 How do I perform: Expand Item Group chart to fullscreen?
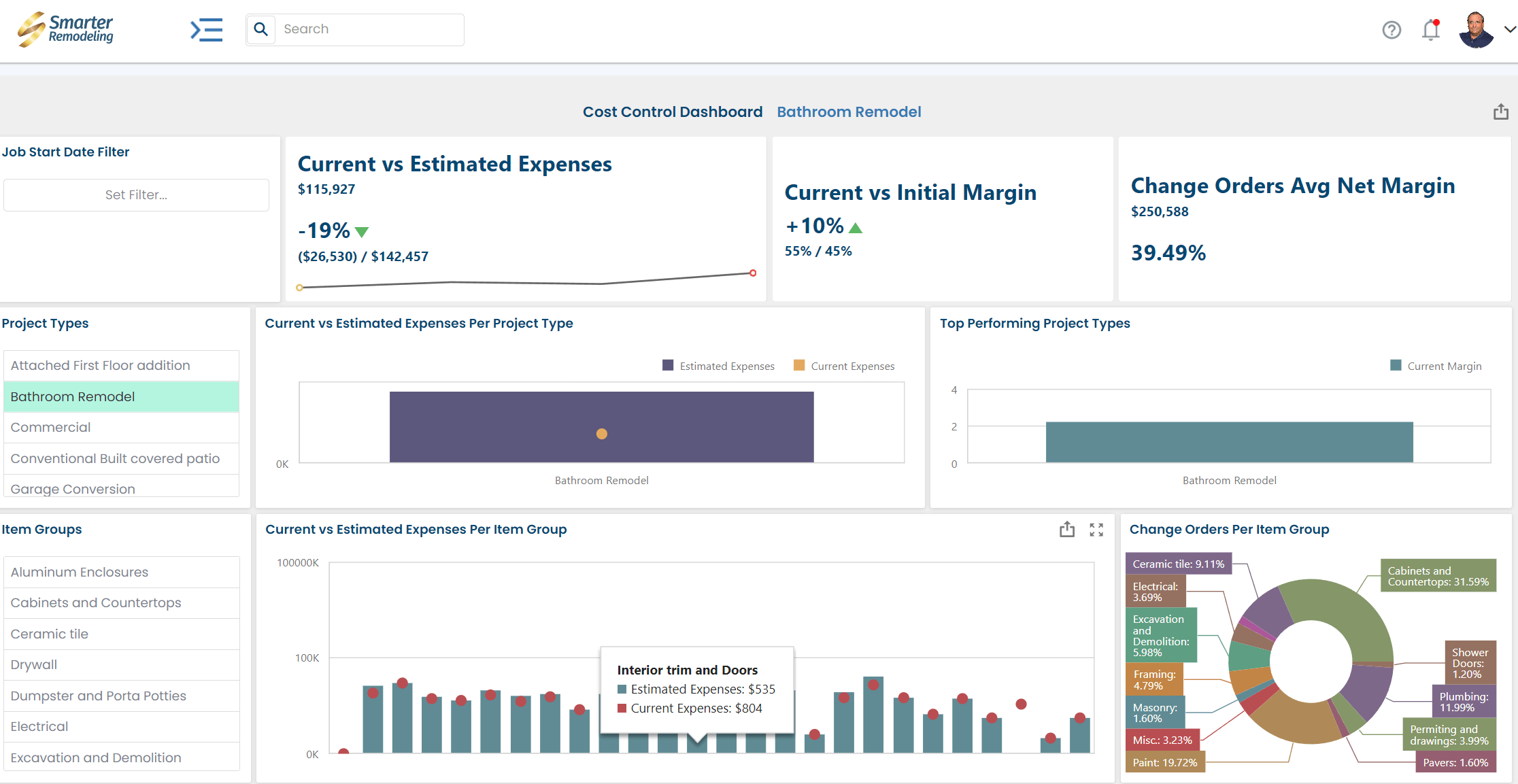(1096, 529)
